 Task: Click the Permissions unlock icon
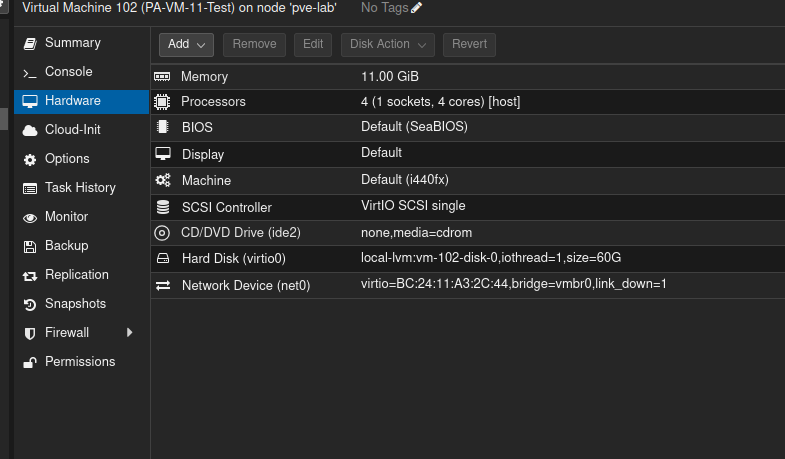(x=30, y=363)
